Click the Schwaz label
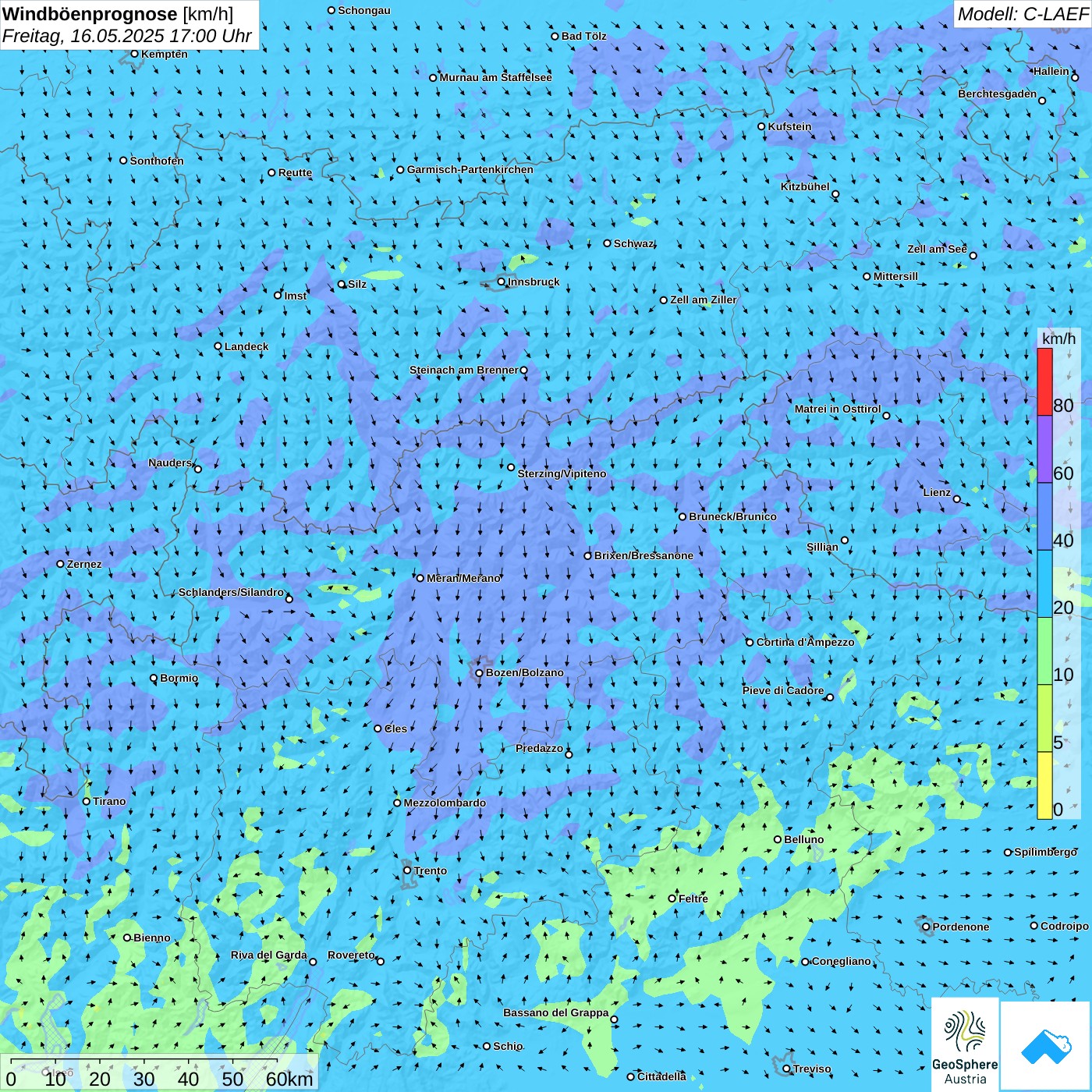The width and height of the screenshot is (1092, 1092). [x=634, y=243]
